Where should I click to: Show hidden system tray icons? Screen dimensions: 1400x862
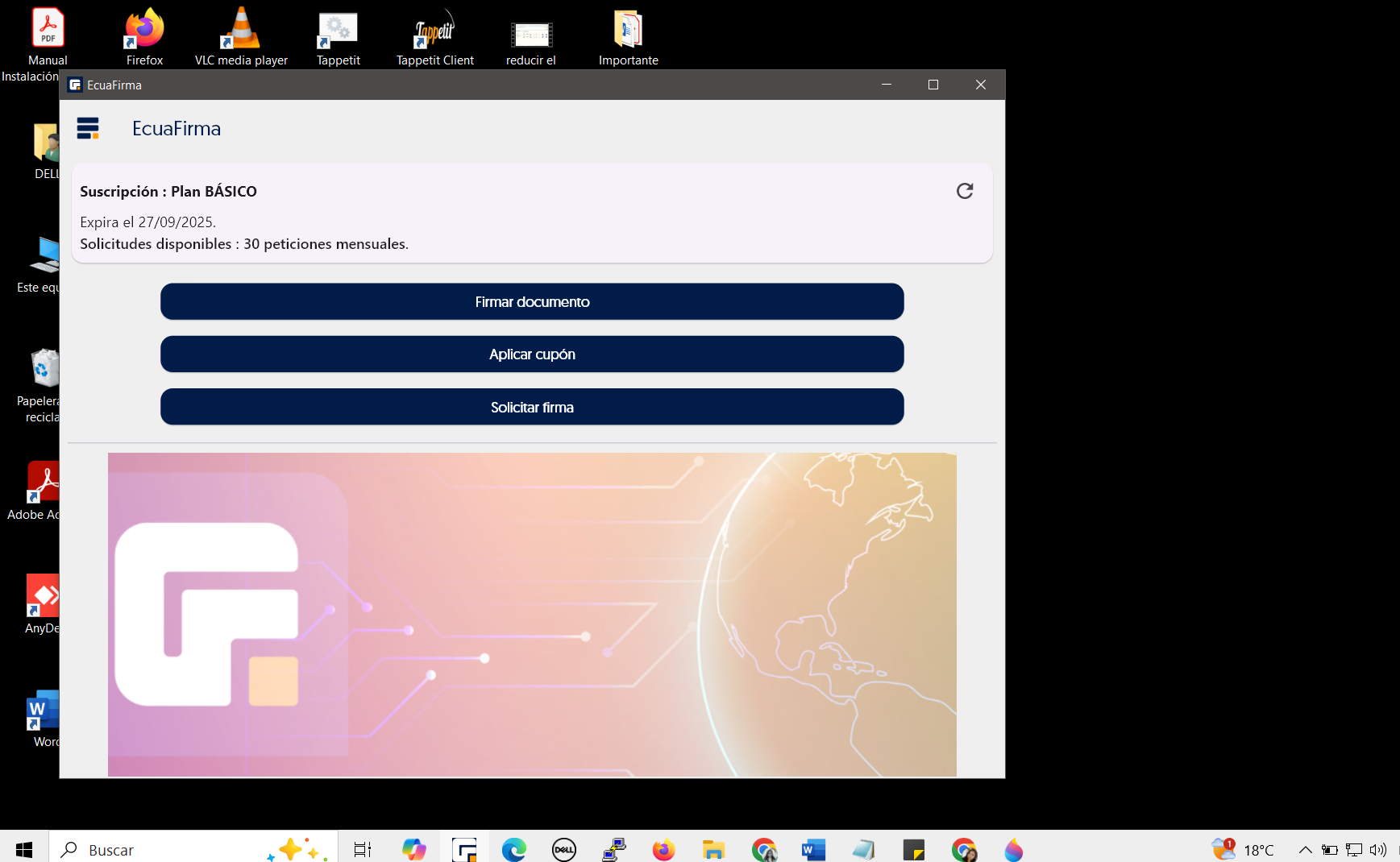(1306, 849)
